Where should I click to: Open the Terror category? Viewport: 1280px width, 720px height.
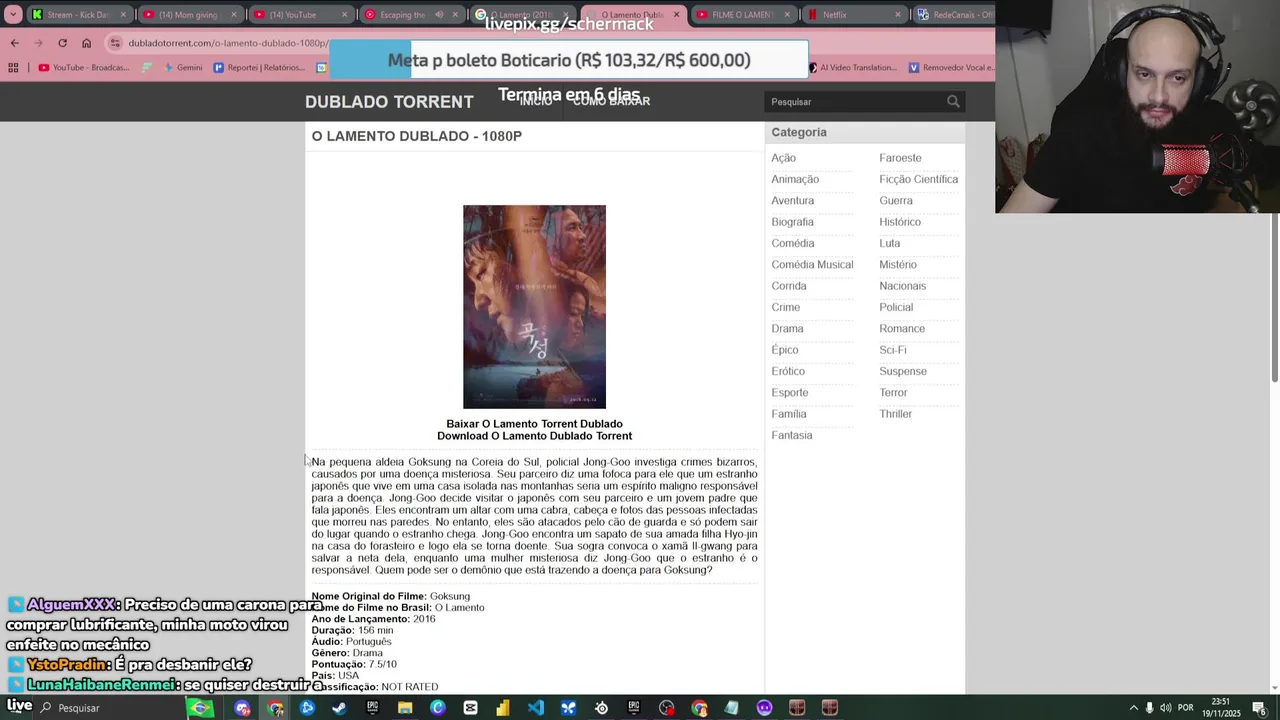[x=893, y=392]
